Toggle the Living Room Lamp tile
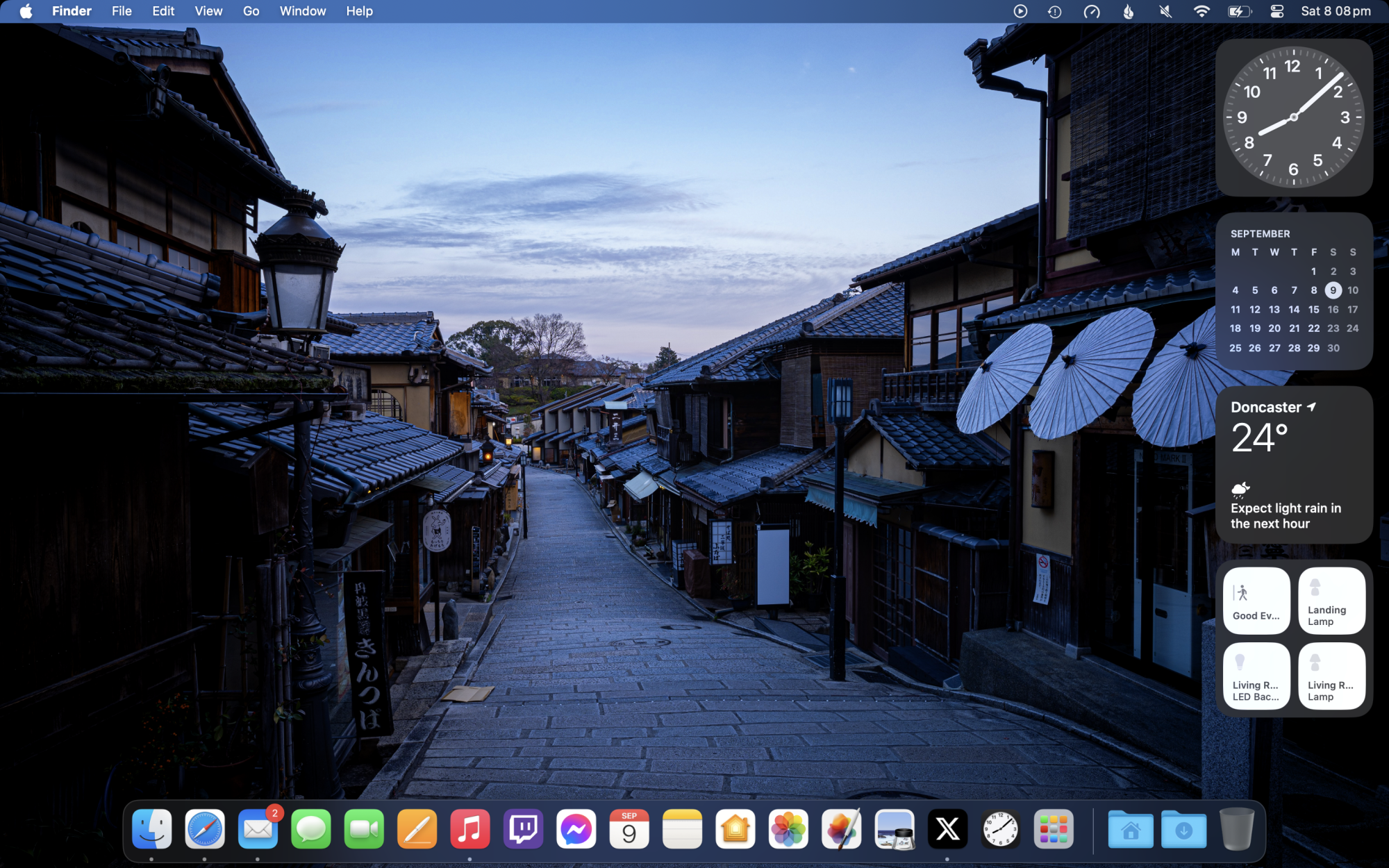 (1331, 676)
